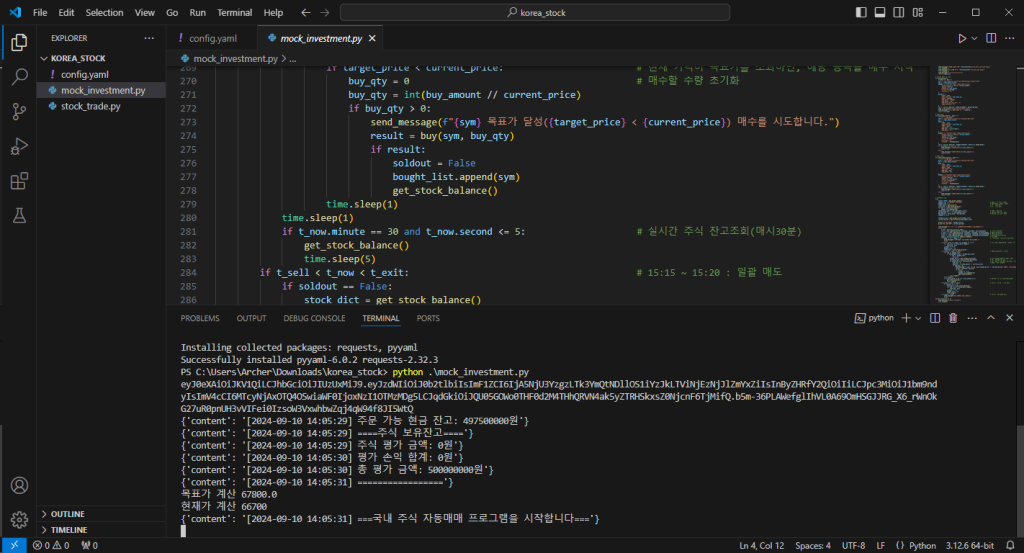Open the Search view in activity bar
Image resolution: width=1024 pixels, height=553 pixels.
(x=19, y=77)
